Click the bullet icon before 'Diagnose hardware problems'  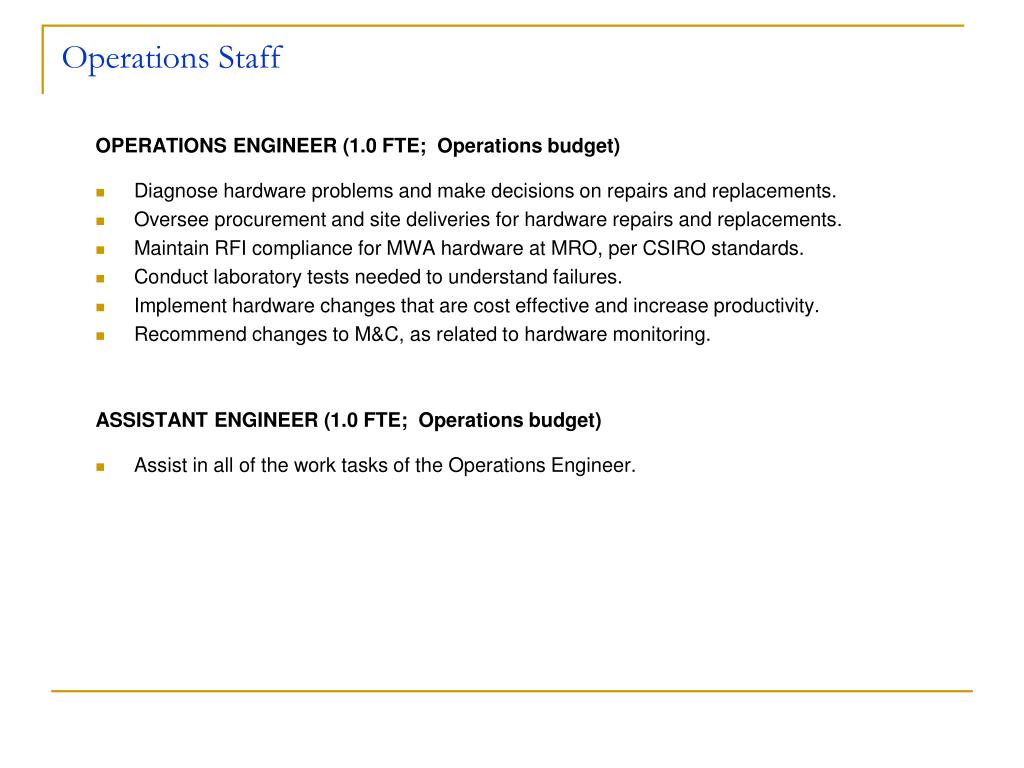click(100, 192)
